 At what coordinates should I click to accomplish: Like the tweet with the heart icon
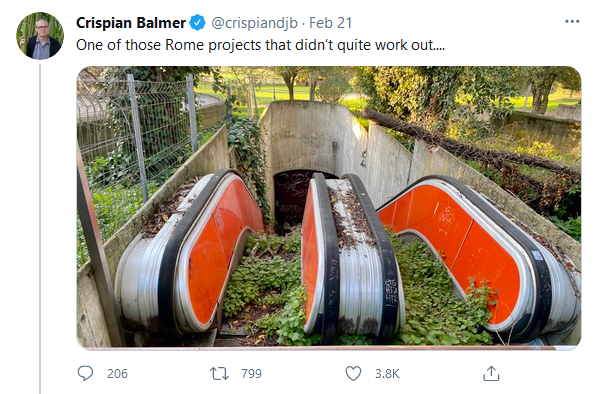point(353,373)
